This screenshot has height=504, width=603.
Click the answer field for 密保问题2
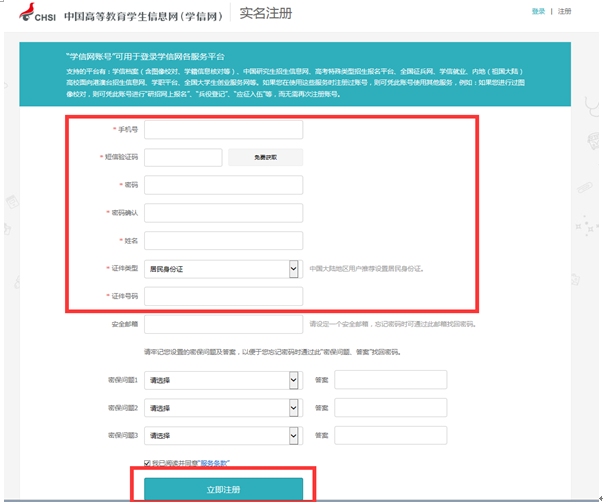tap(390, 408)
